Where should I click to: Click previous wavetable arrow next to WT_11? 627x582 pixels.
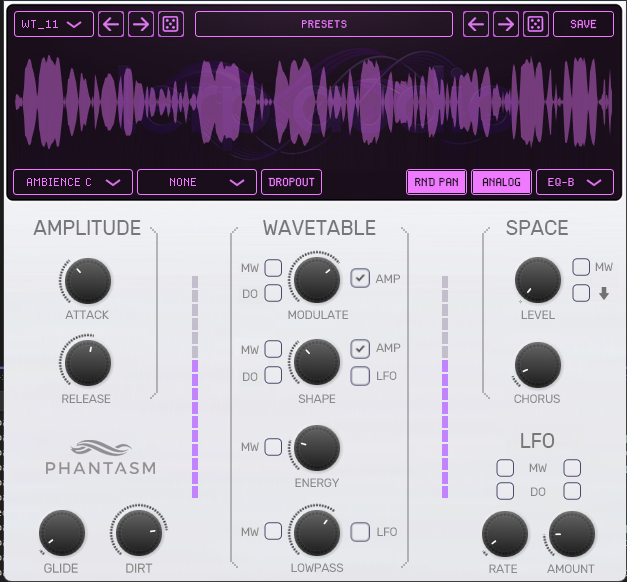[x=112, y=24]
